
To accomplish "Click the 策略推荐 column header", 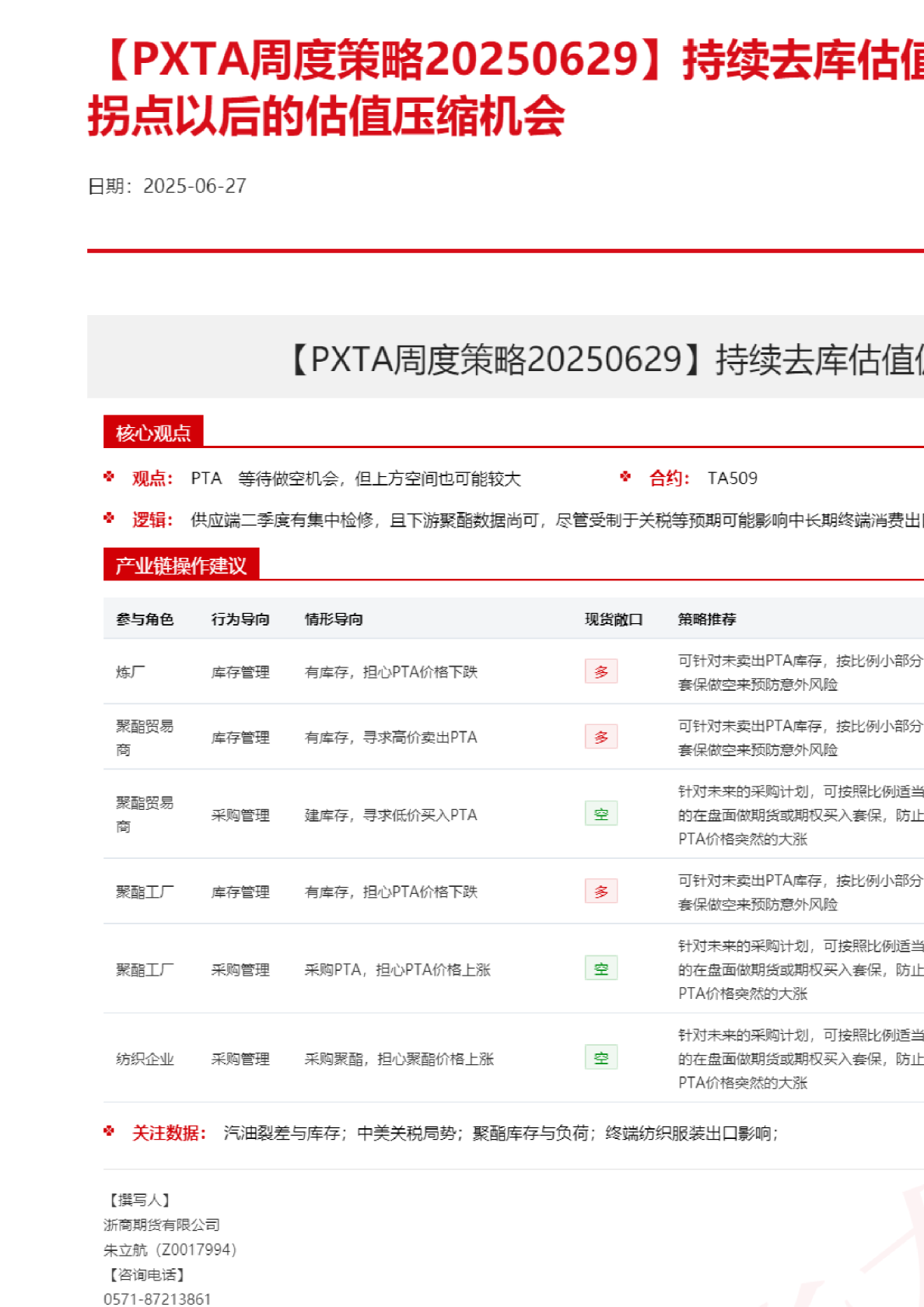I will point(706,619).
